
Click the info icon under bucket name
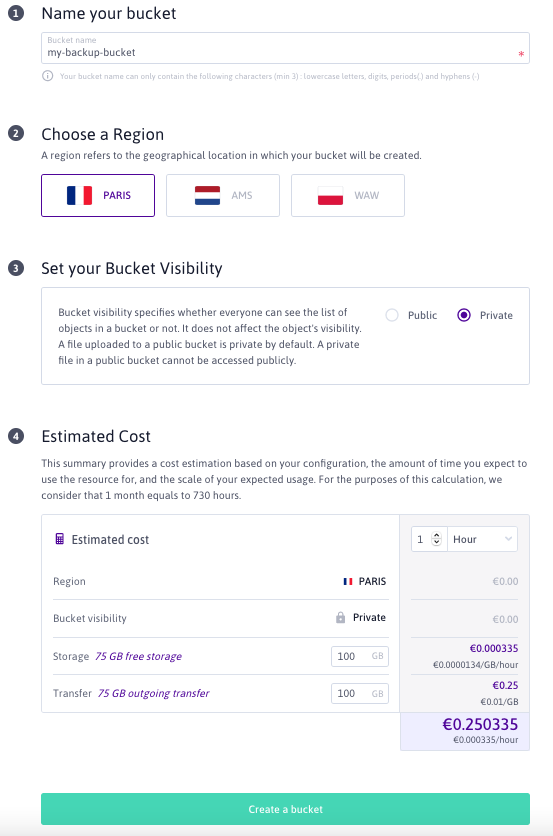(47, 76)
